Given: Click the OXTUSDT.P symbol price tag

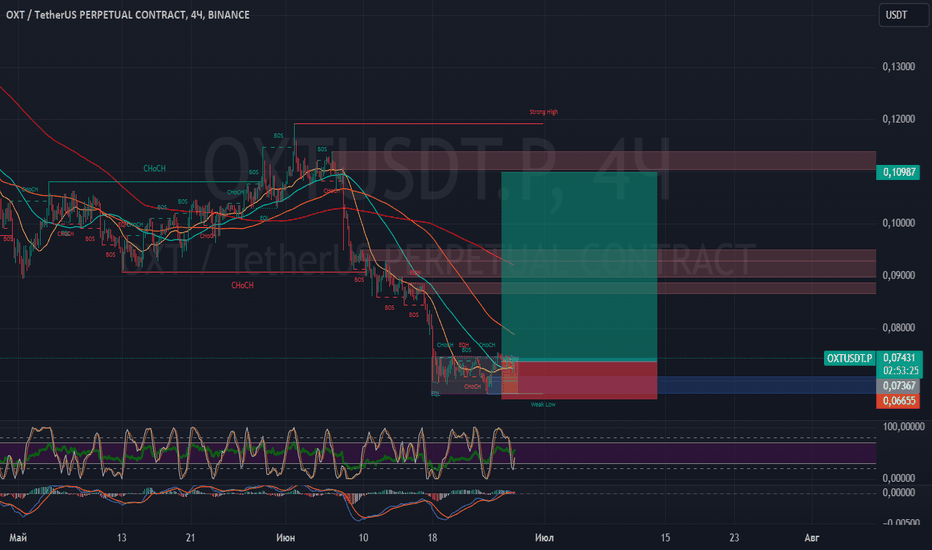Looking at the screenshot, I should click(849, 358).
